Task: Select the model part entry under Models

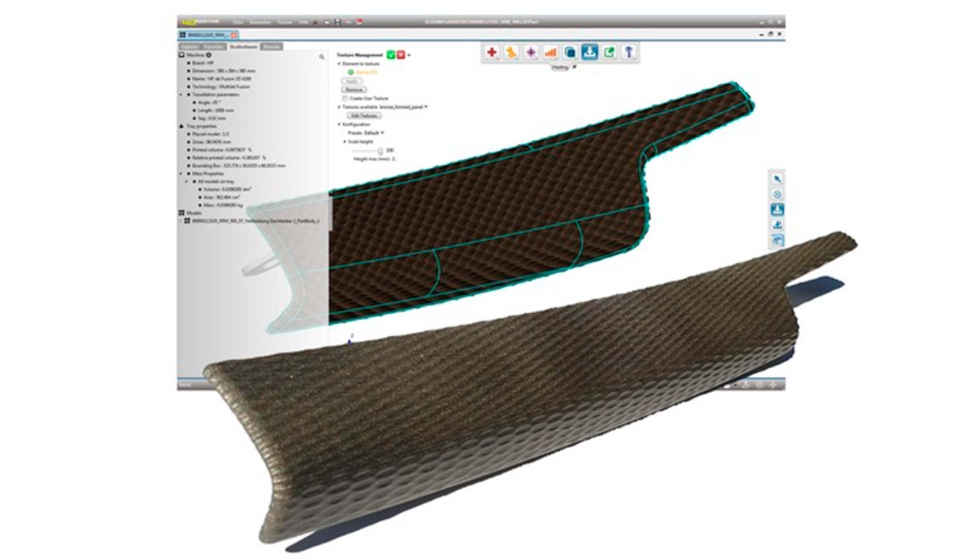Action: tap(255, 221)
